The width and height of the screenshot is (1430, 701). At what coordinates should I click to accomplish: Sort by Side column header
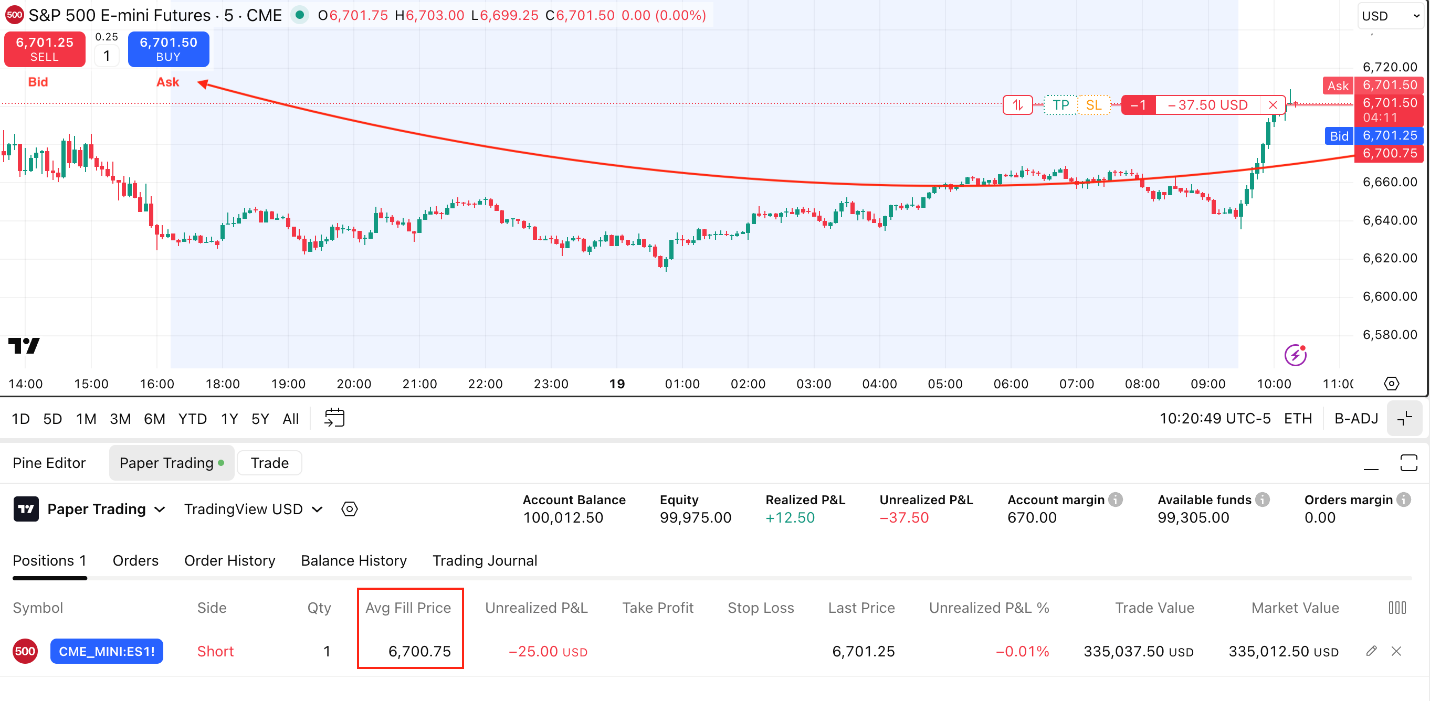click(x=212, y=608)
